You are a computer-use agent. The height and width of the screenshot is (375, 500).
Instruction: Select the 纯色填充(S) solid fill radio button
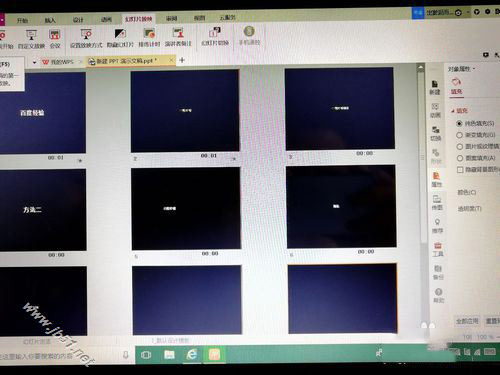point(459,123)
